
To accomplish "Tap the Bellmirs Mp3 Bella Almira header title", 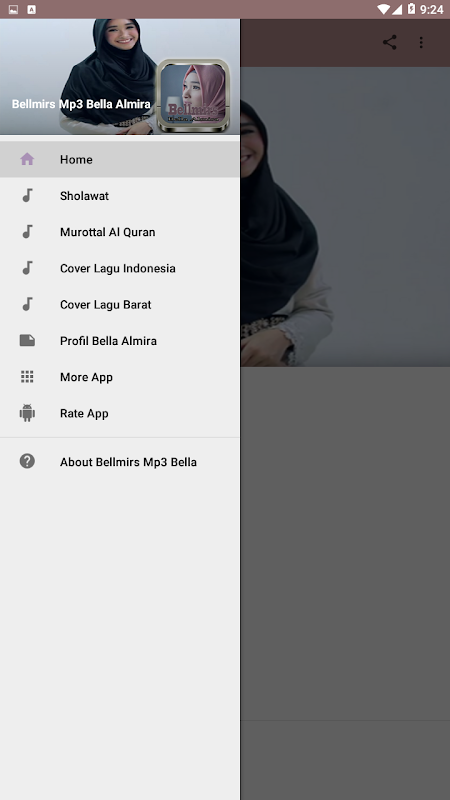I will pos(81,104).
